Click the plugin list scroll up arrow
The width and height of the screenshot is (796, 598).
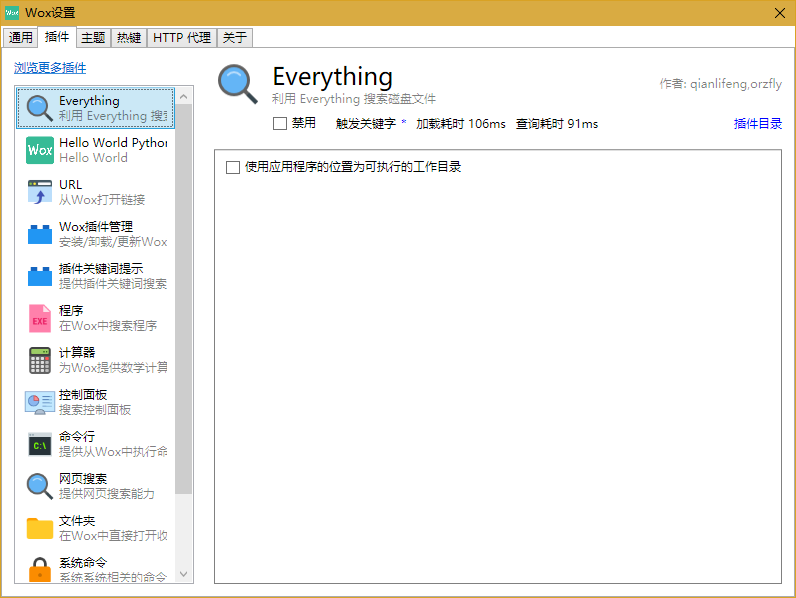click(x=184, y=96)
